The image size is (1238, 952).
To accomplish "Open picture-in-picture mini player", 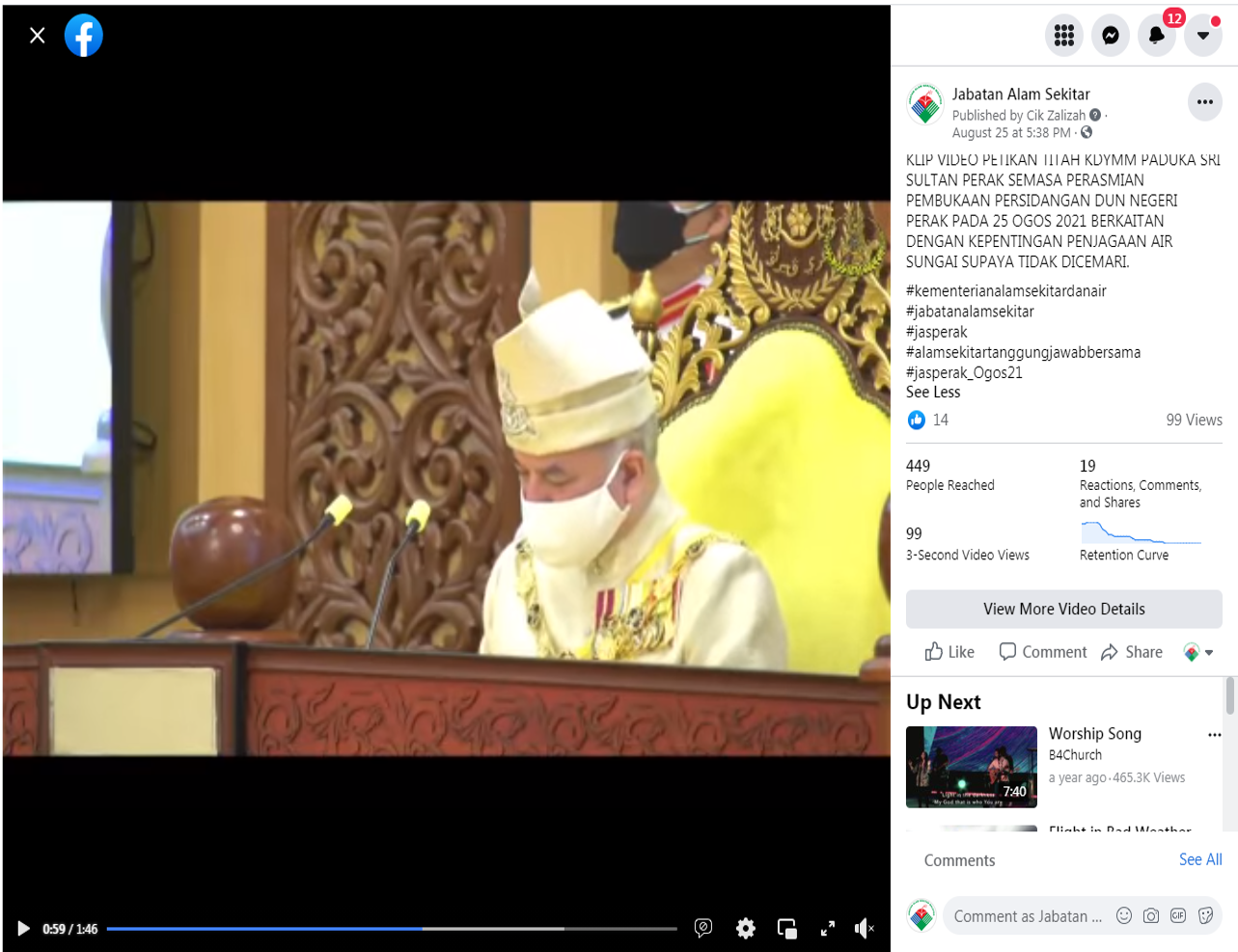I will [787, 929].
